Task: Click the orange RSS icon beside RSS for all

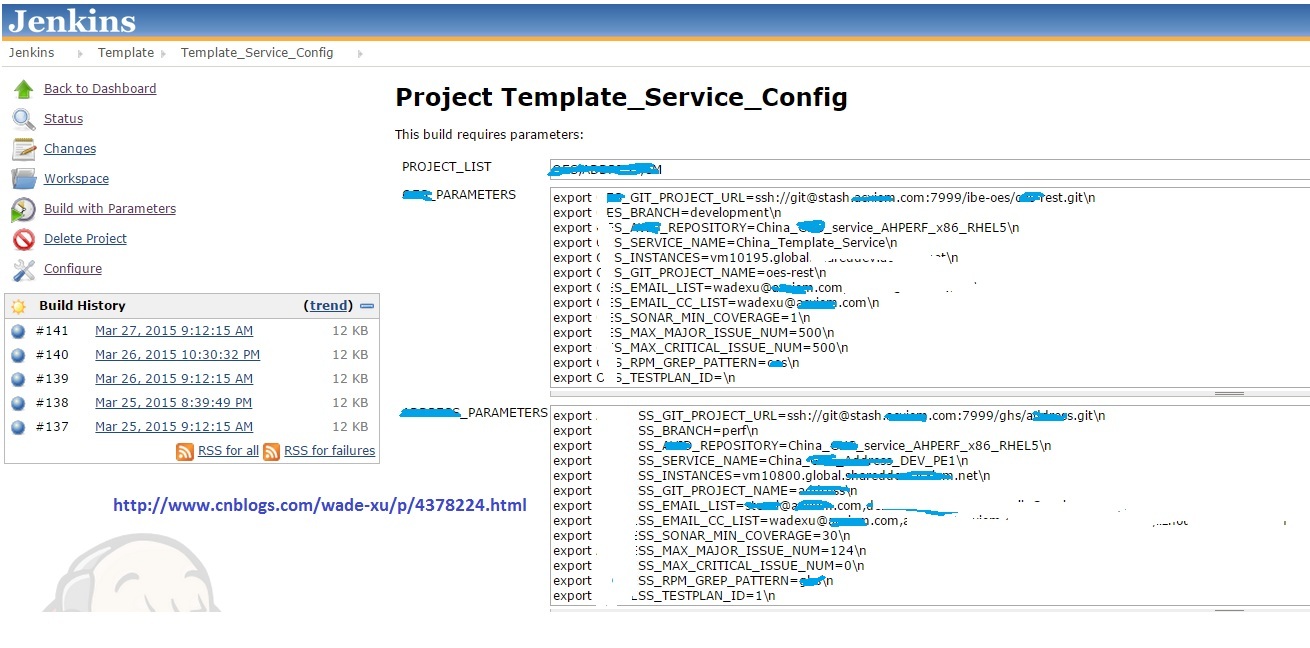Action: click(x=185, y=452)
